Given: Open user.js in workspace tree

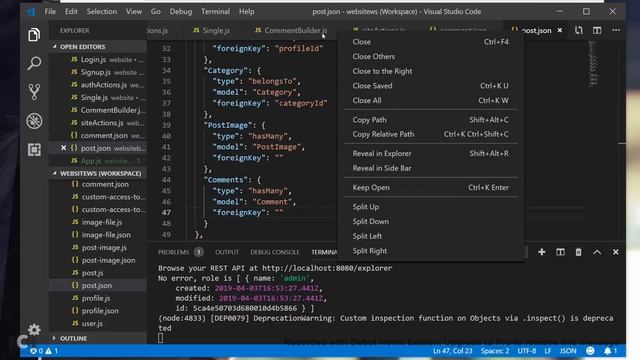Looking at the screenshot, I should 98,323.
